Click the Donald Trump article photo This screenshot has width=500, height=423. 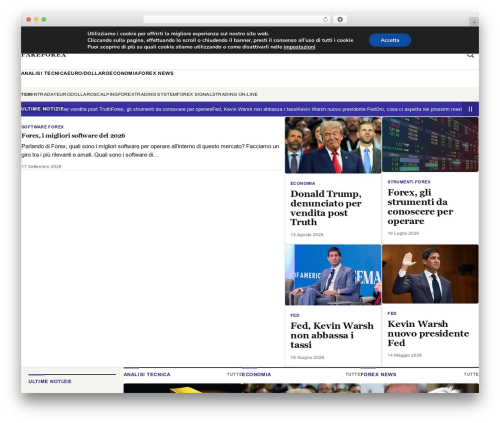click(x=333, y=145)
